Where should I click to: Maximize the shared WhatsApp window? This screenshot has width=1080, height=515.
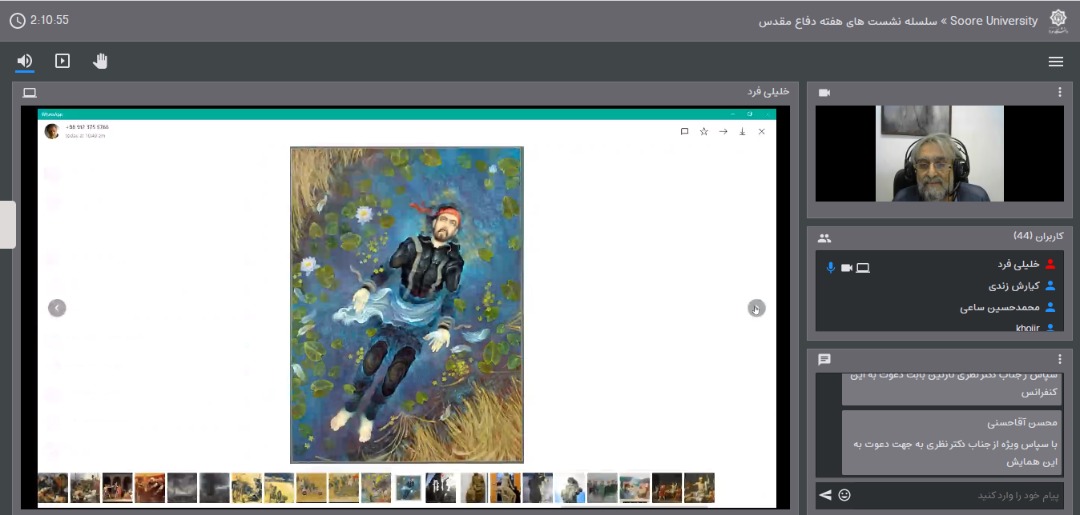coord(749,114)
